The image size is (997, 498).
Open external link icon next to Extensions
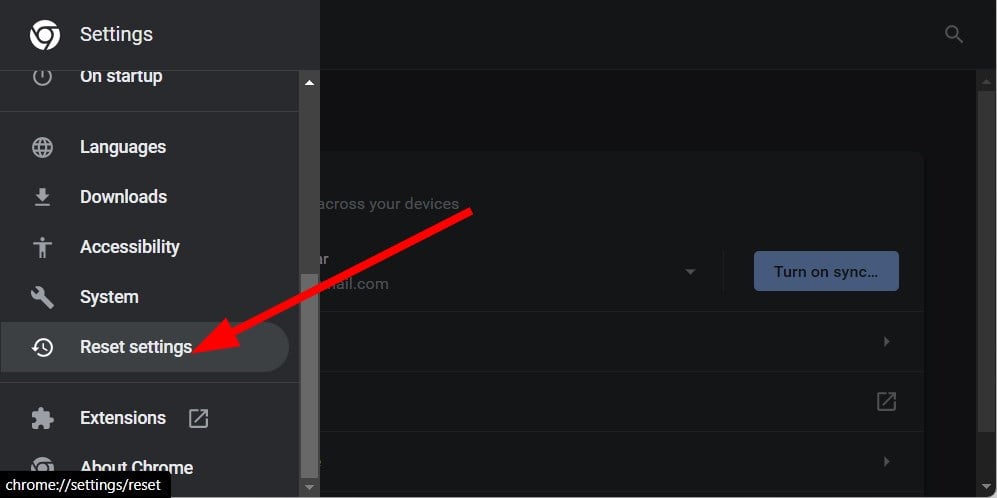(x=198, y=418)
